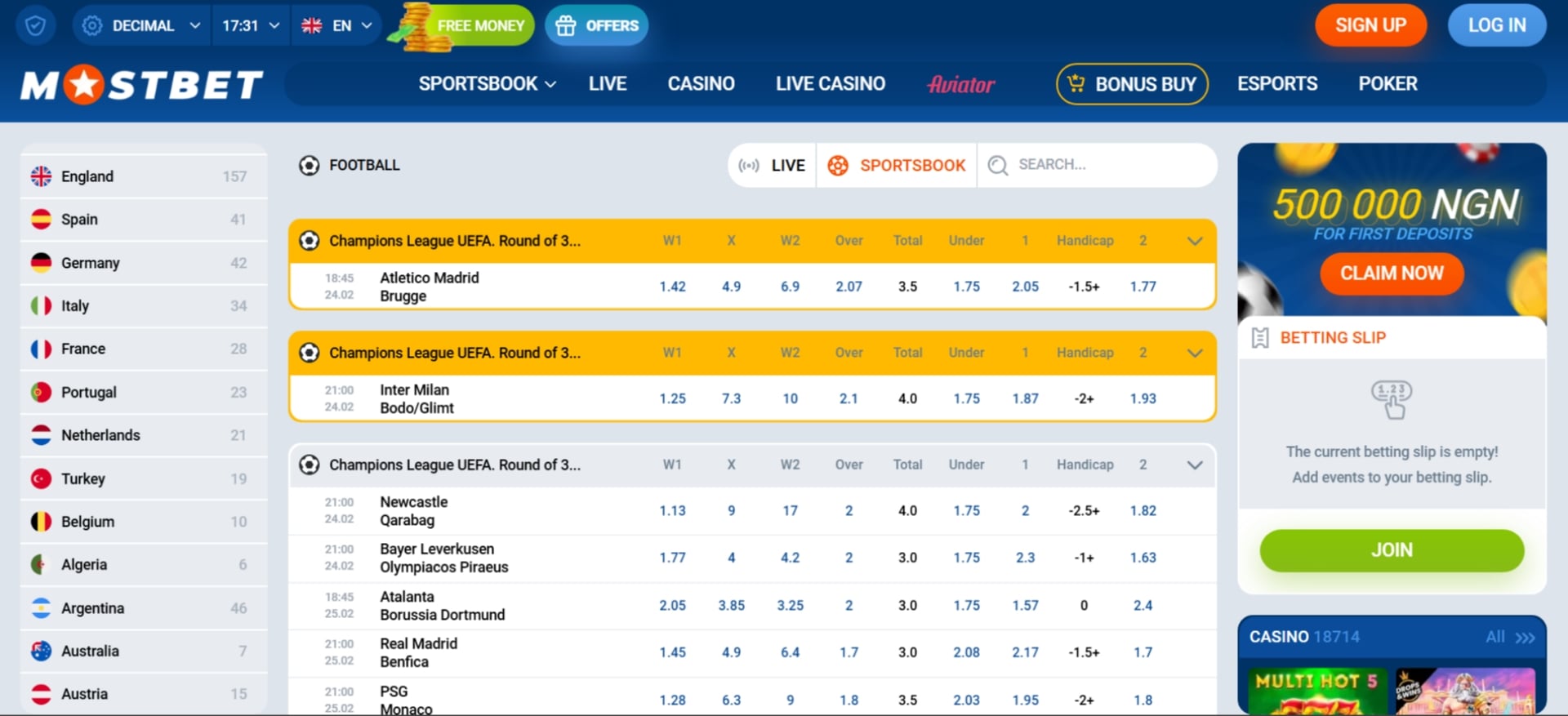Select the Turkey flag icon
This screenshot has width=1568, height=716.
click(x=41, y=478)
